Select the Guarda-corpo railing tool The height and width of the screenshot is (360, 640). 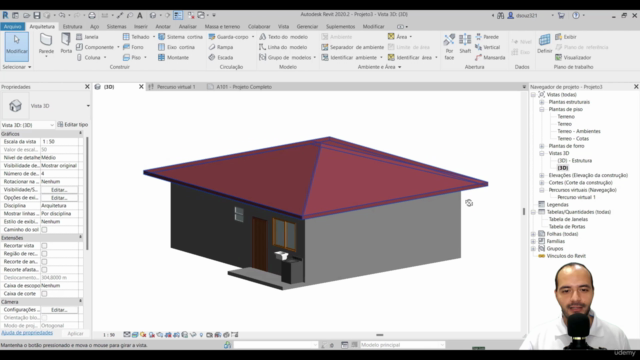229,37
